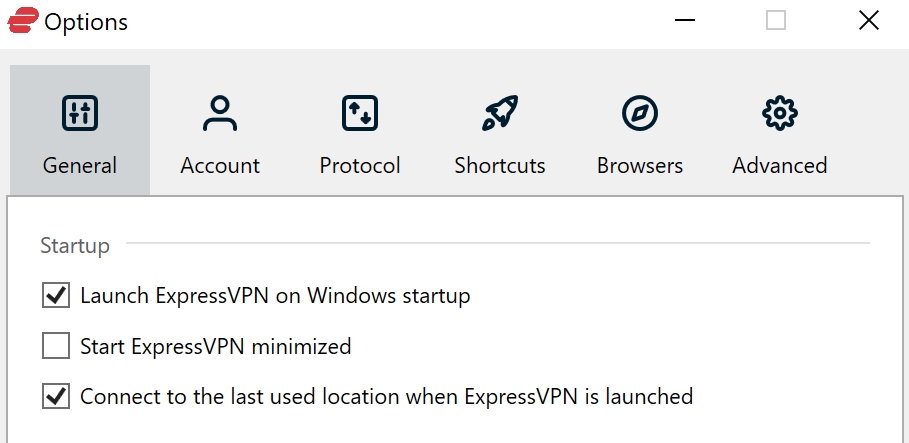Viewport: 909px width, 443px height.
Task: Select the General tab label
Action: (x=80, y=166)
